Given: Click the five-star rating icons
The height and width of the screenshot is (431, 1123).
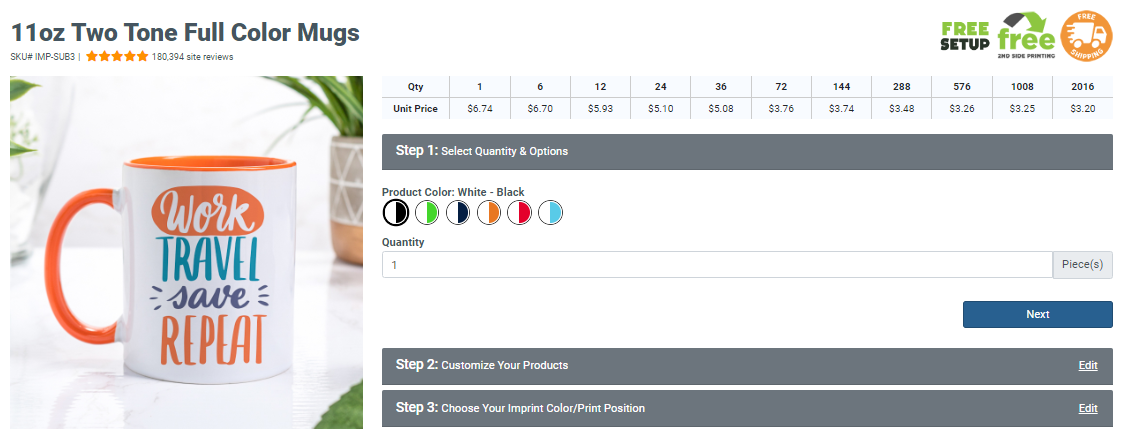Looking at the screenshot, I should 117,57.
